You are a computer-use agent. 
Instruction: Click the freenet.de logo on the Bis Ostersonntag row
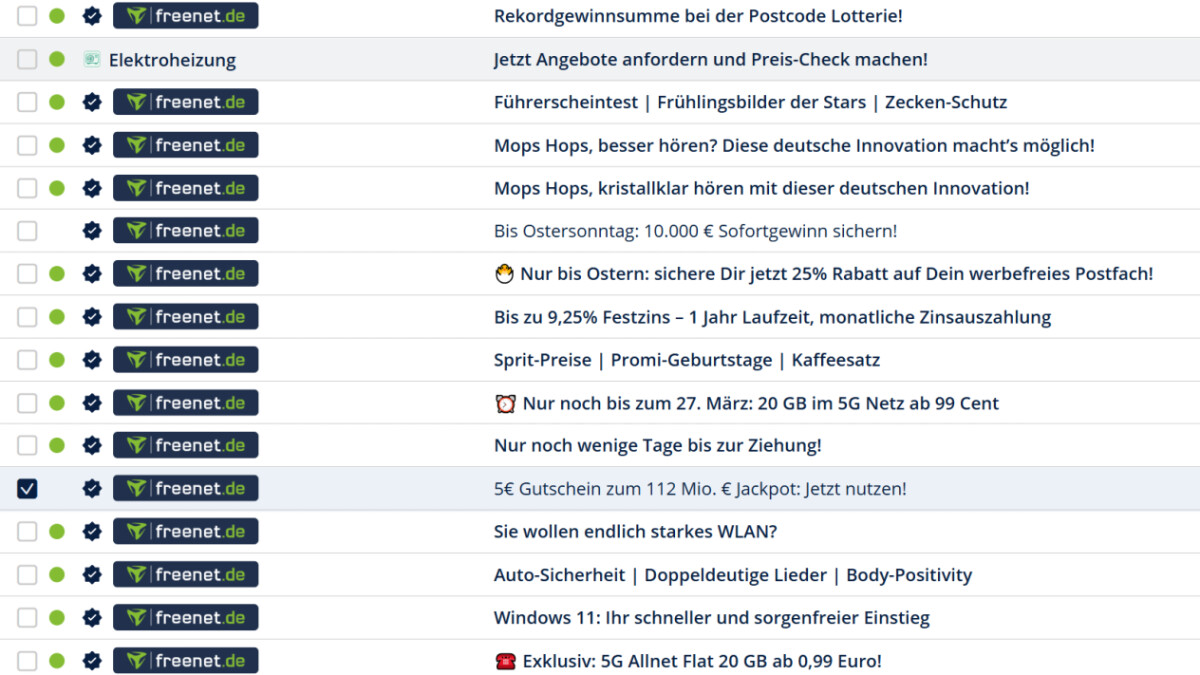tap(185, 230)
